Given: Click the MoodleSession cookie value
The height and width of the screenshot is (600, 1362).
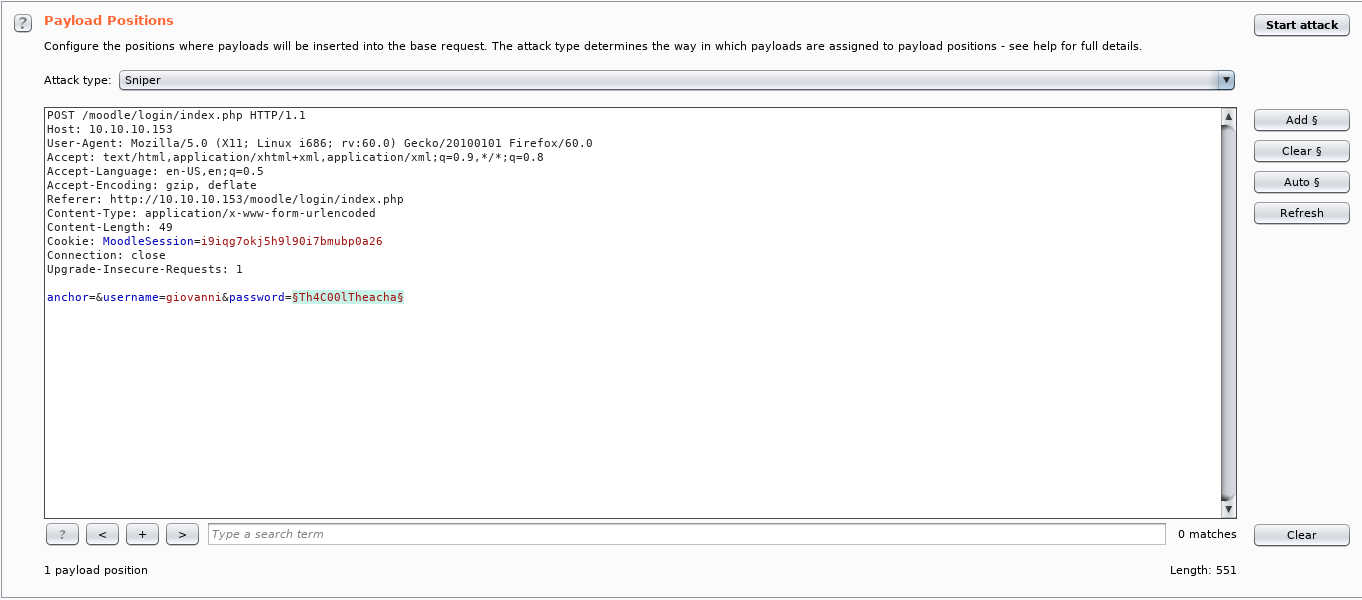Looking at the screenshot, I should 291,241.
